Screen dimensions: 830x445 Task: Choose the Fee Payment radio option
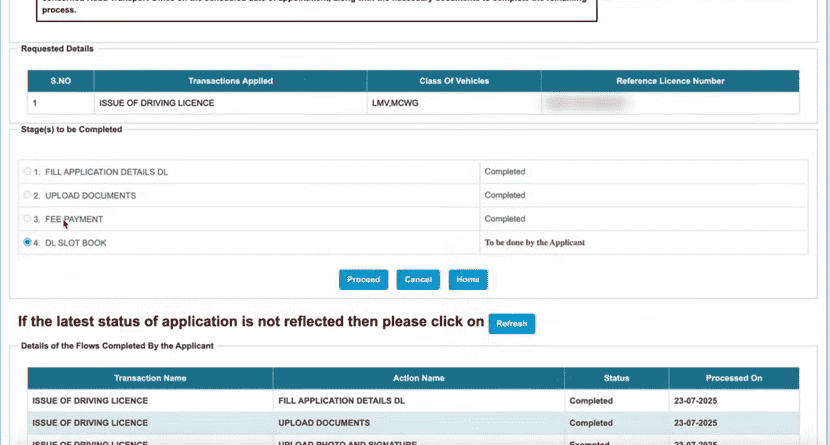(27, 219)
